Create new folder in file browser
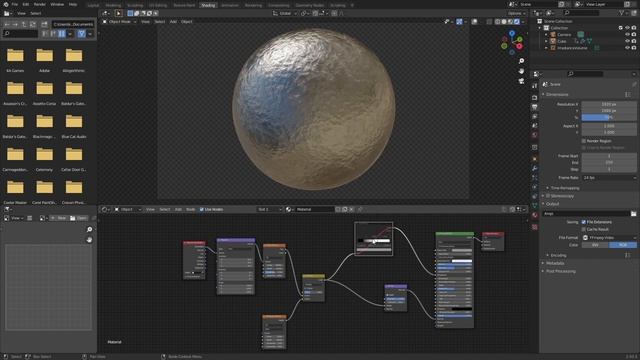 tap(44, 24)
